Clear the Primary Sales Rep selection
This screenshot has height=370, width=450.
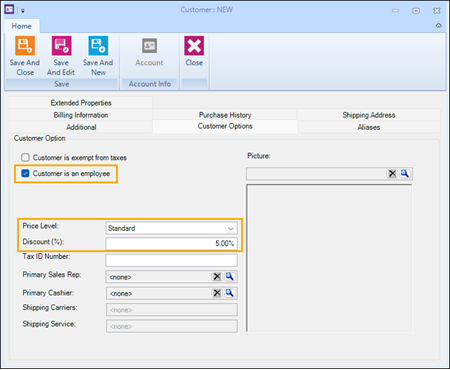pos(217,276)
